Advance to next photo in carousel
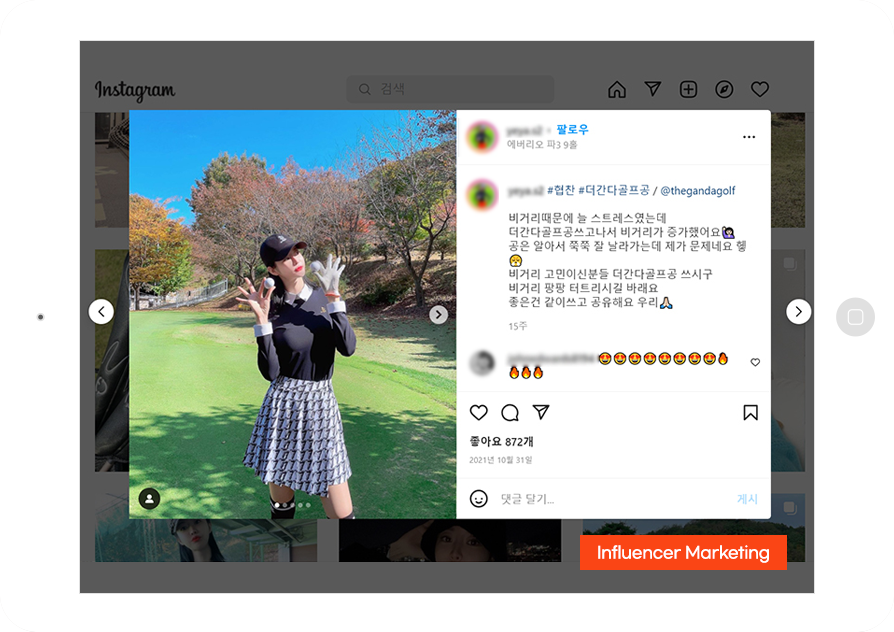 [438, 314]
